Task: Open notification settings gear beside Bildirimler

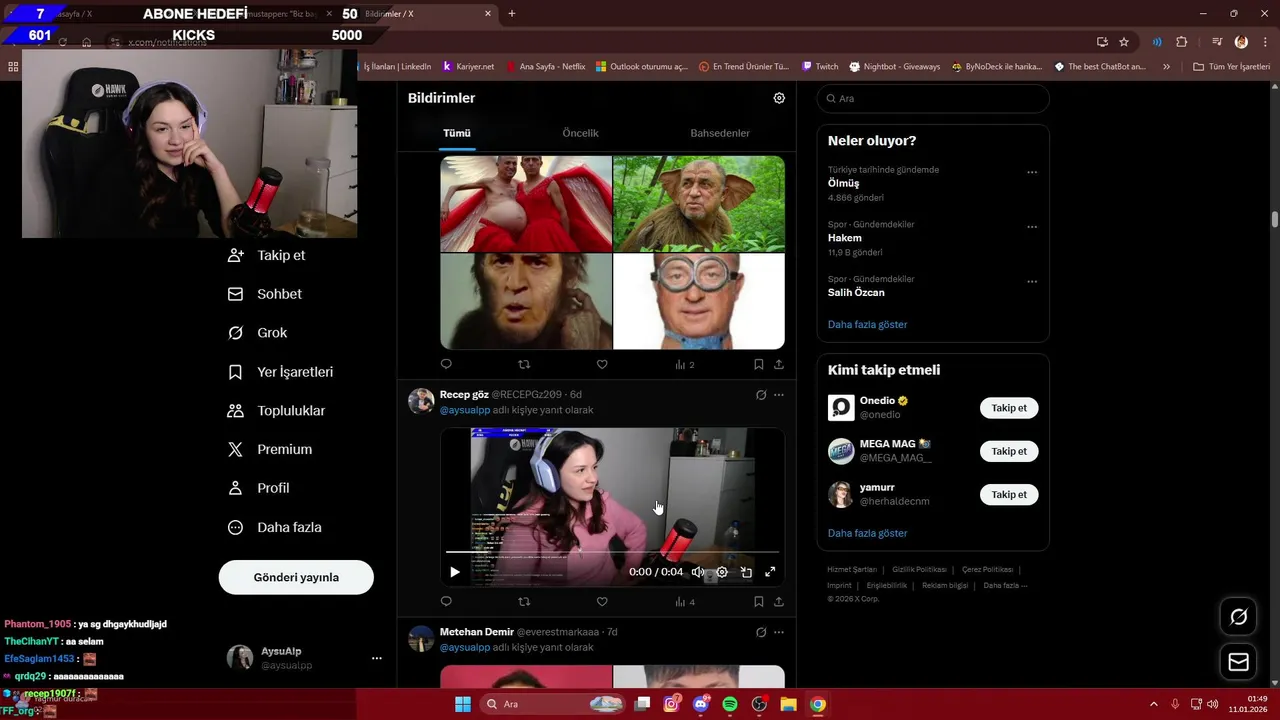Action: click(x=779, y=98)
